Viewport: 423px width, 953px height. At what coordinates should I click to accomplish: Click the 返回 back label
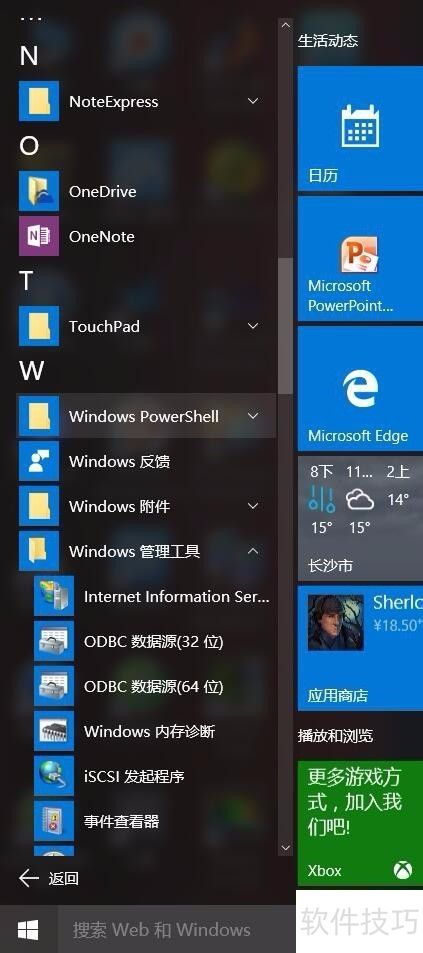coord(64,878)
